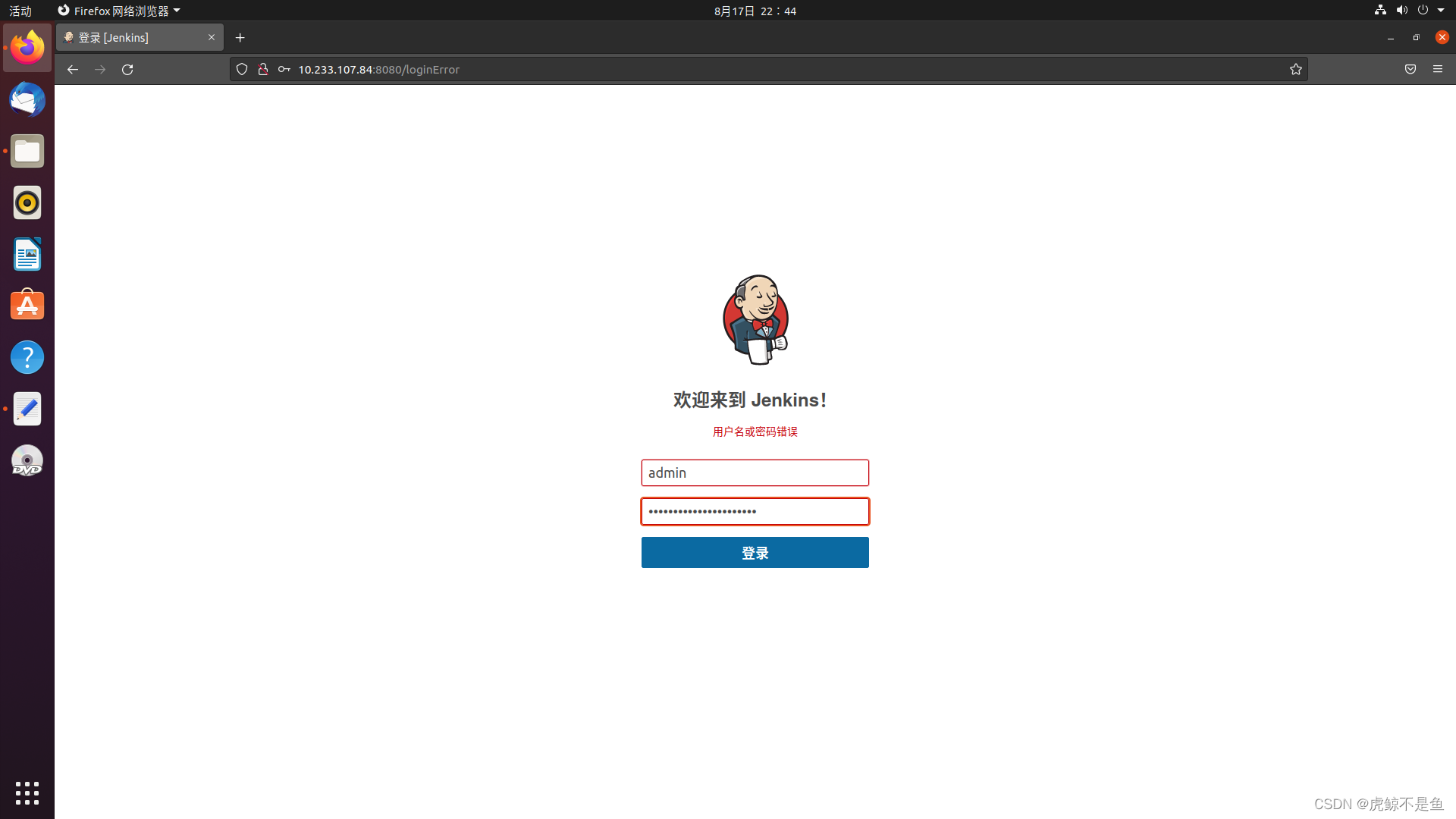Open the Help icon in dock

[27, 357]
